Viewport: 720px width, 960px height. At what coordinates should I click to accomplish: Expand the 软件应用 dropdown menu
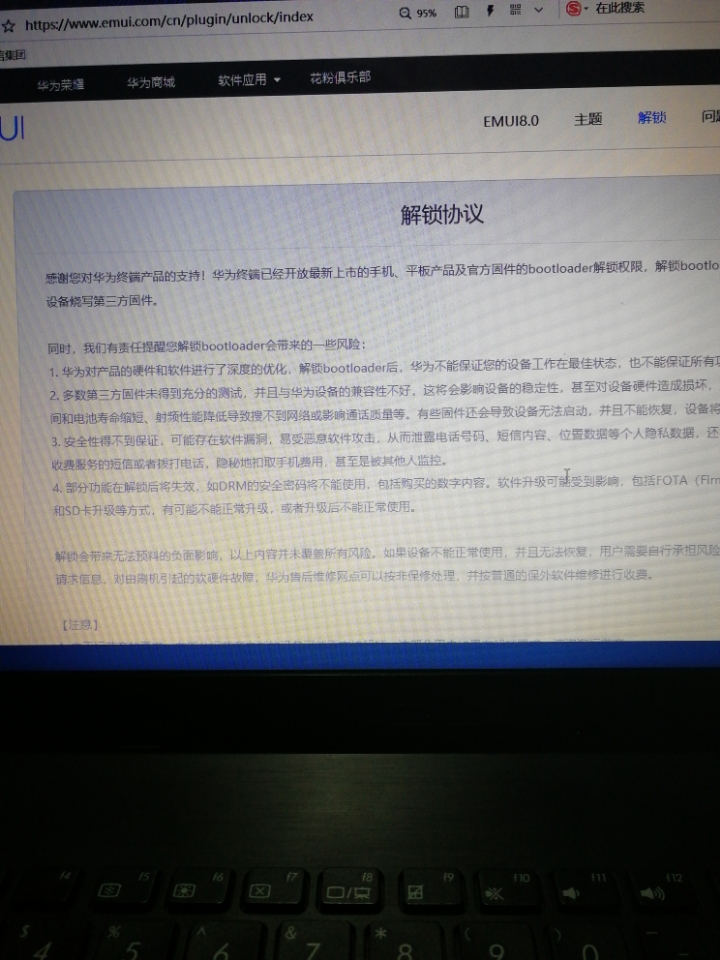tap(249, 80)
